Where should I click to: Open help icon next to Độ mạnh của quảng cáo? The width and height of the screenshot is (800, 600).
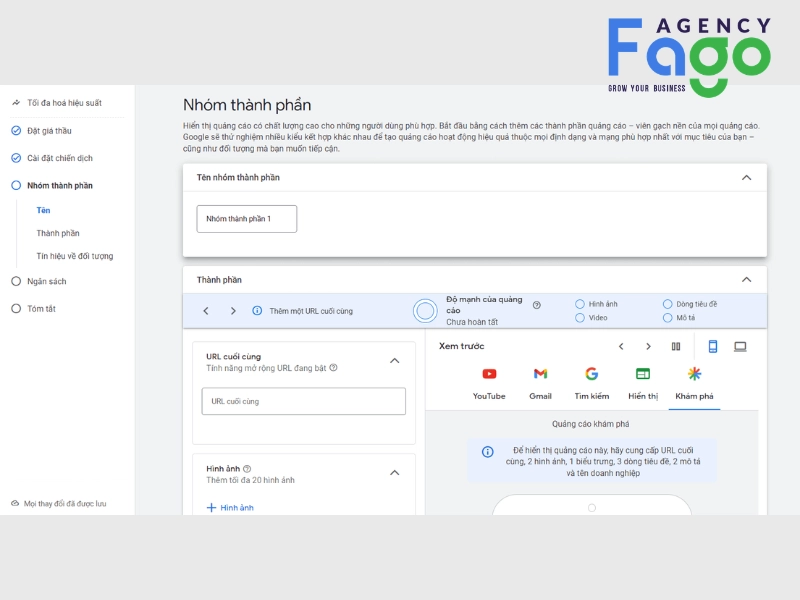pos(537,305)
